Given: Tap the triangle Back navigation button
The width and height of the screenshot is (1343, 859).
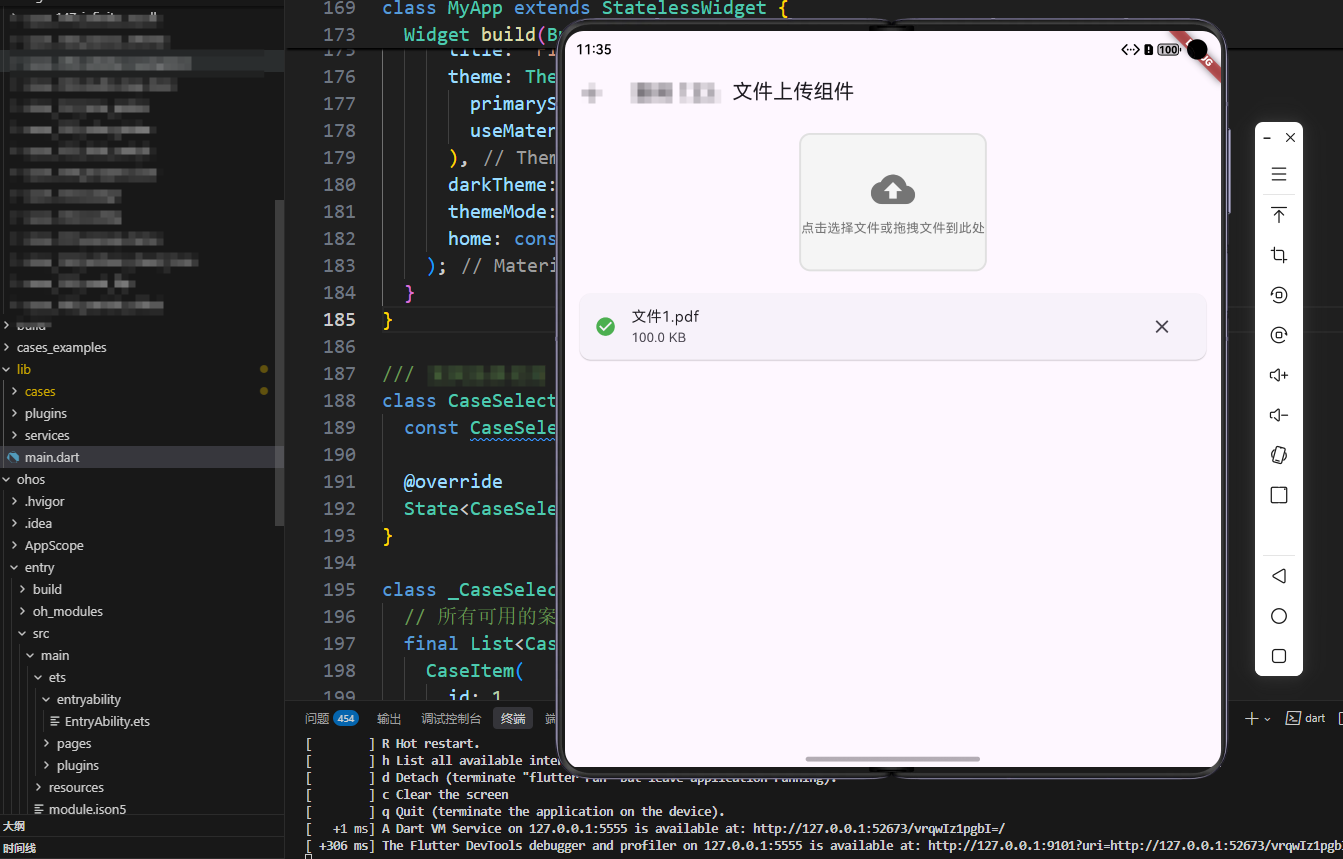Looking at the screenshot, I should (x=1279, y=576).
